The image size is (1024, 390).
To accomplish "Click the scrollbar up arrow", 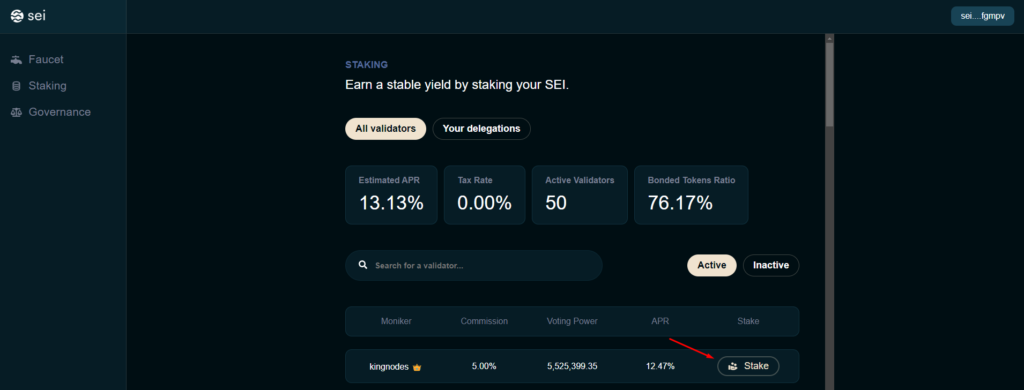I will (x=829, y=39).
